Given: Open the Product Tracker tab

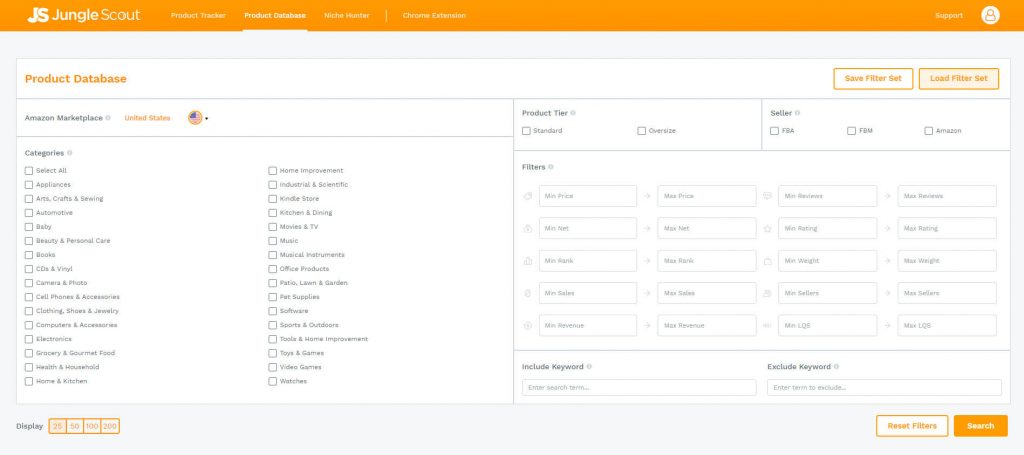Looking at the screenshot, I should pyautogui.click(x=199, y=16).
